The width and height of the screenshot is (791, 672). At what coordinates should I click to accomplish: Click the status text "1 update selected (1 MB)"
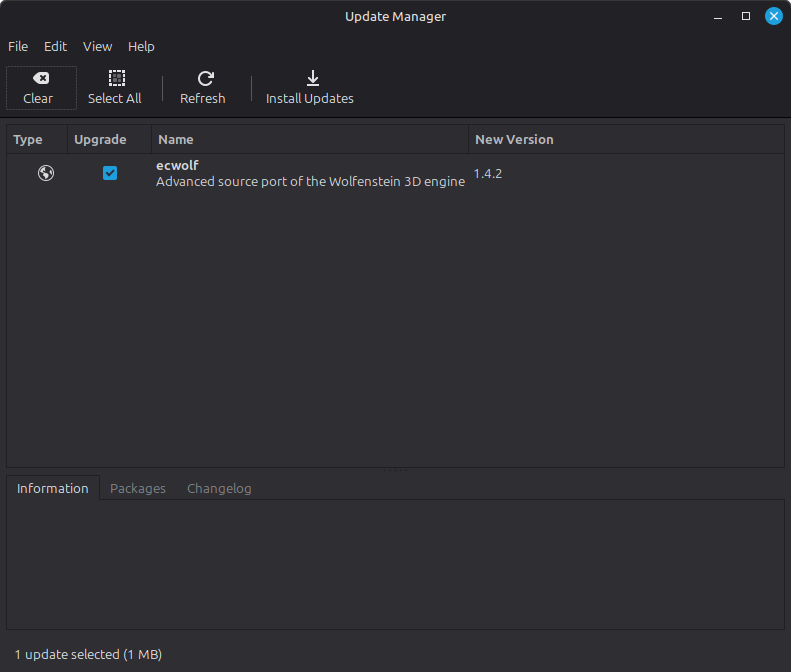88,654
